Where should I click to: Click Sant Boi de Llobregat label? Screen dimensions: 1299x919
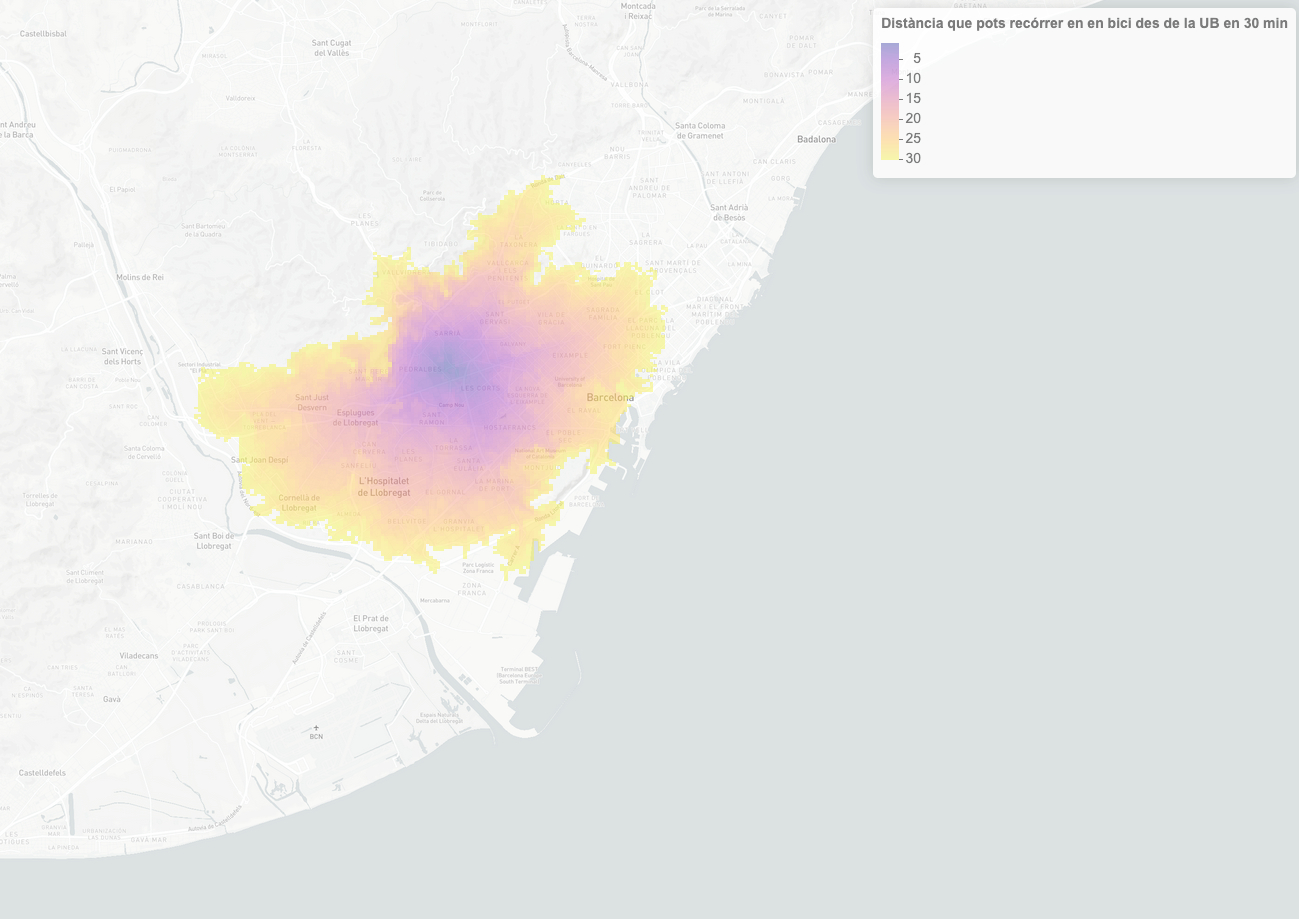(x=215, y=541)
